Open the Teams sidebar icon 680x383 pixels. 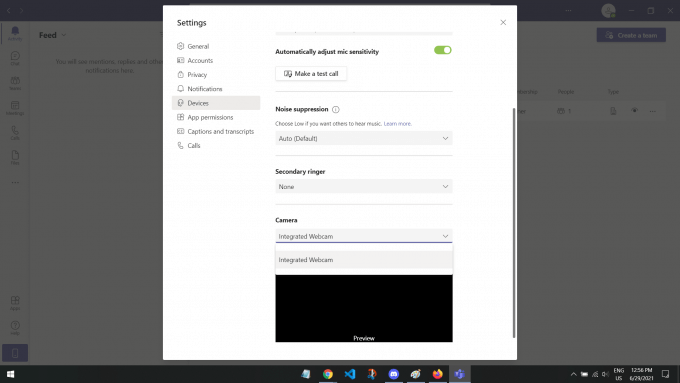click(15, 83)
